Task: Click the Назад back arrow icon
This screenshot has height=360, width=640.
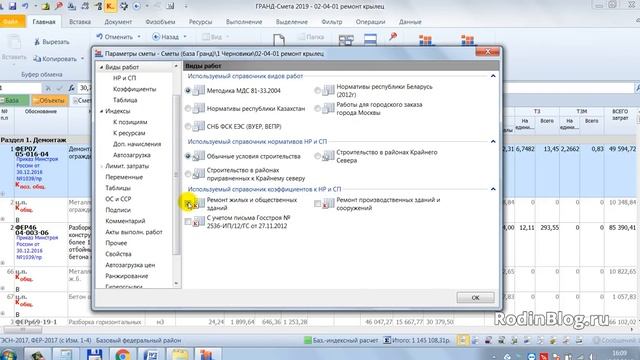Action: tap(156, 37)
